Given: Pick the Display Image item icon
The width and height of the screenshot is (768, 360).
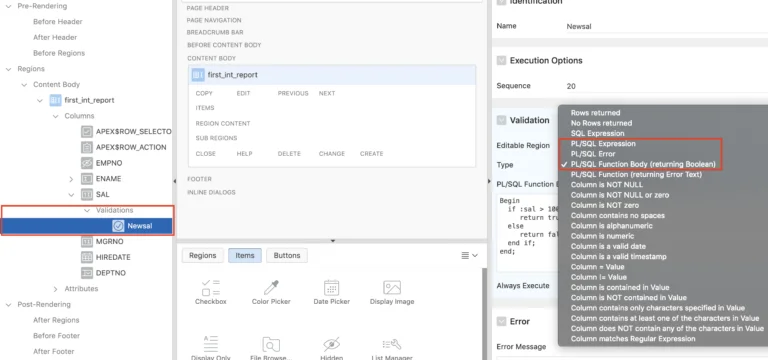Looking at the screenshot, I should point(392,288).
